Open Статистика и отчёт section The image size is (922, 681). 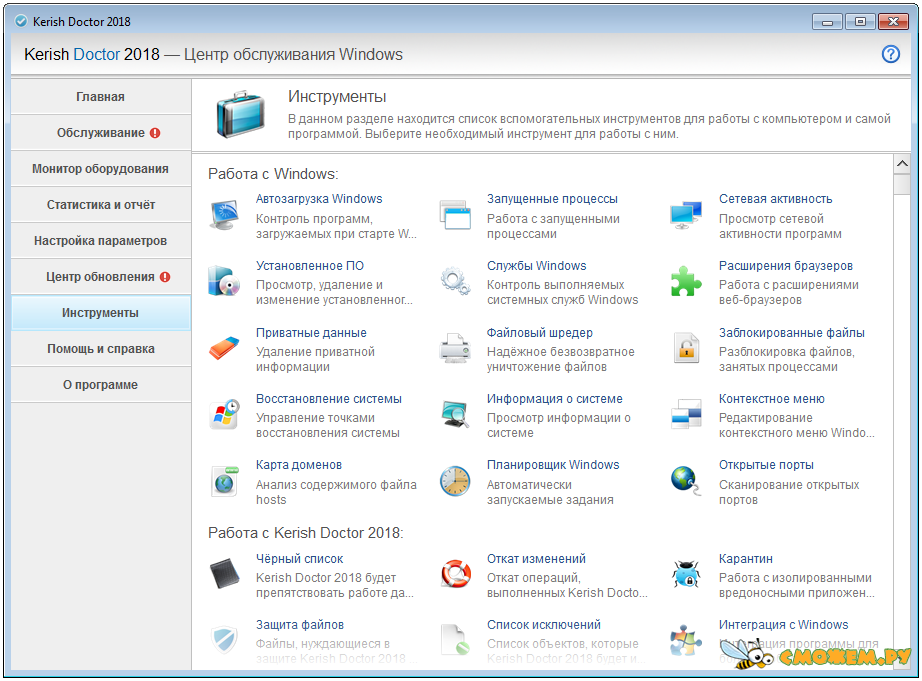(x=101, y=205)
